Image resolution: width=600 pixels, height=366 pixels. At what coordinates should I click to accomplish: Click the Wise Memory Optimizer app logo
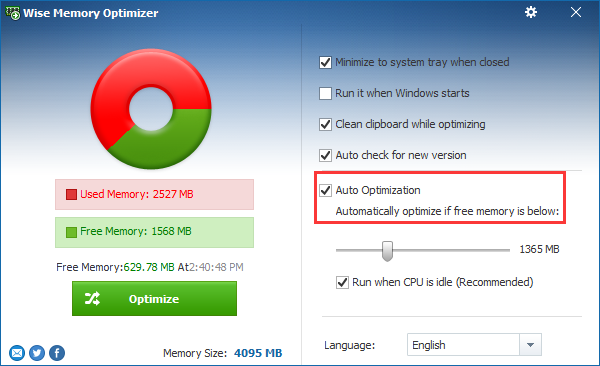click(x=13, y=13)
